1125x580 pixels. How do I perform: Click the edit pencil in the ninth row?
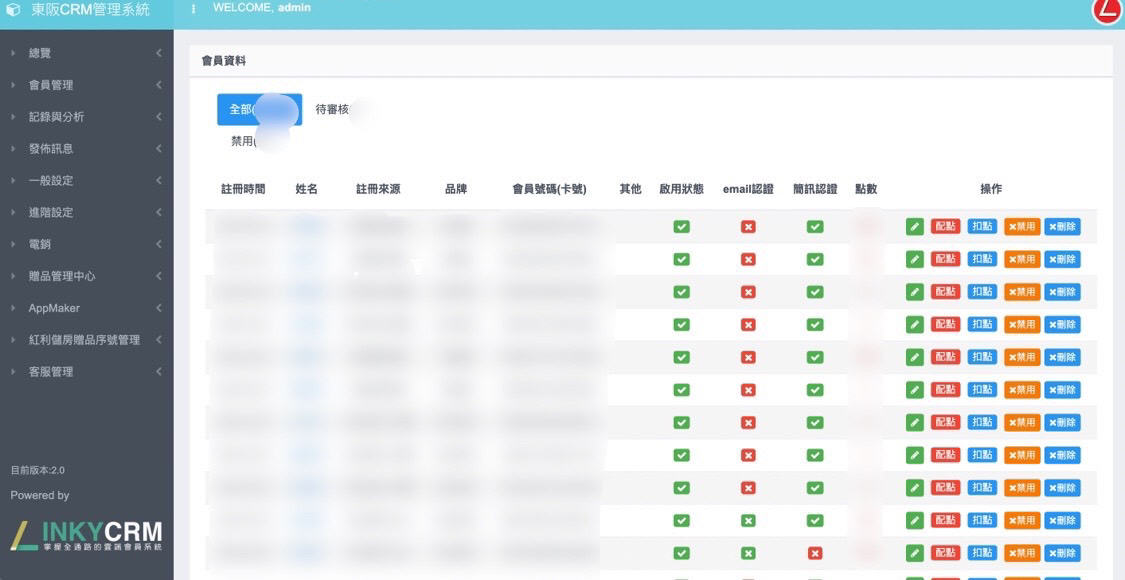click(x=914, y=488)
